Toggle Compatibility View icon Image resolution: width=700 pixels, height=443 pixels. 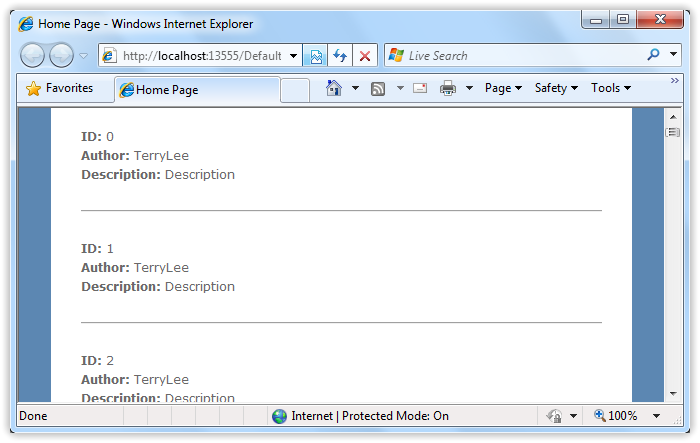[316, 56]
